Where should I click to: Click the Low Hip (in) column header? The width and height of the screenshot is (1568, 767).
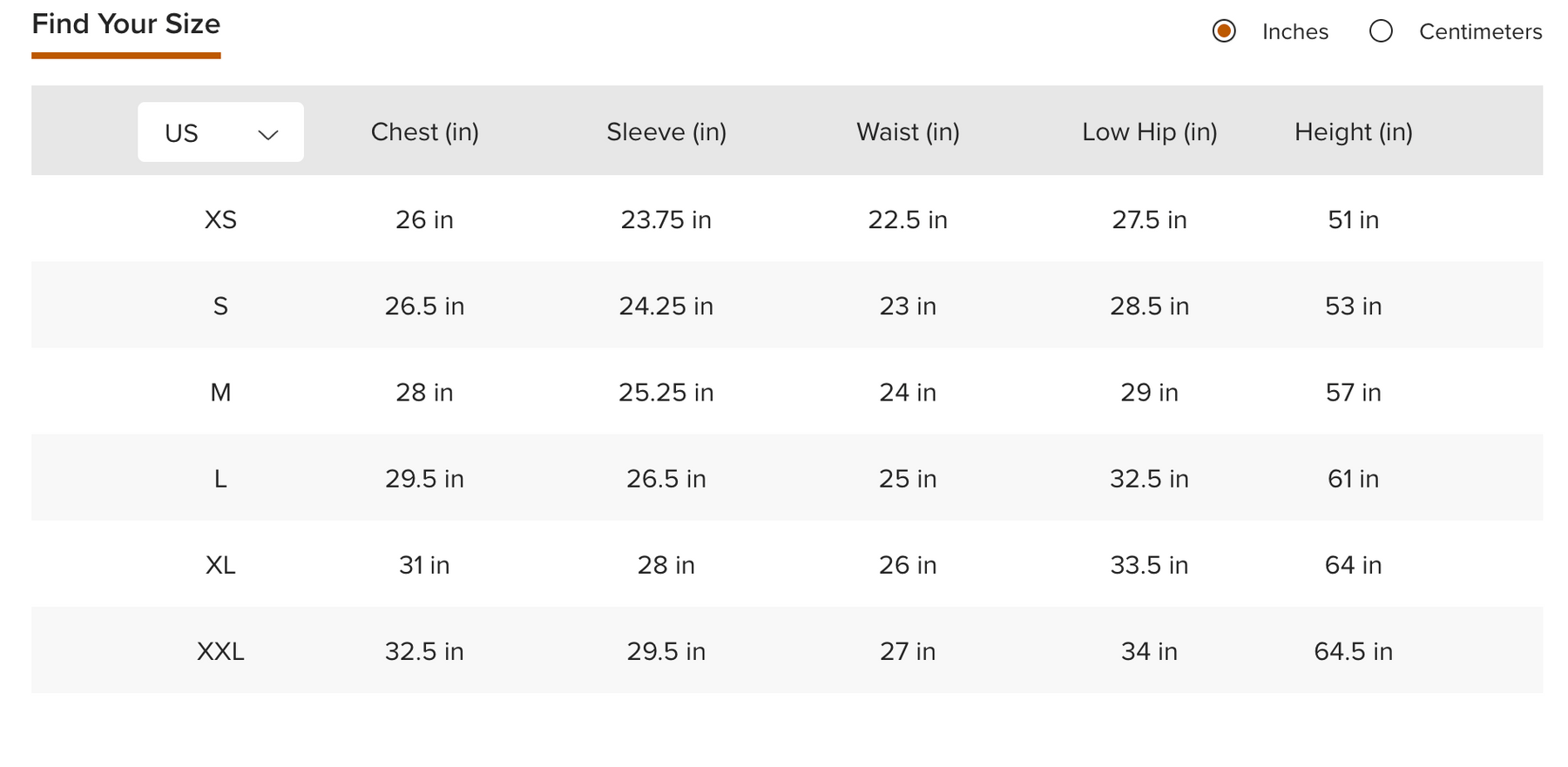pyautogui.click(x=1150, y=132)
